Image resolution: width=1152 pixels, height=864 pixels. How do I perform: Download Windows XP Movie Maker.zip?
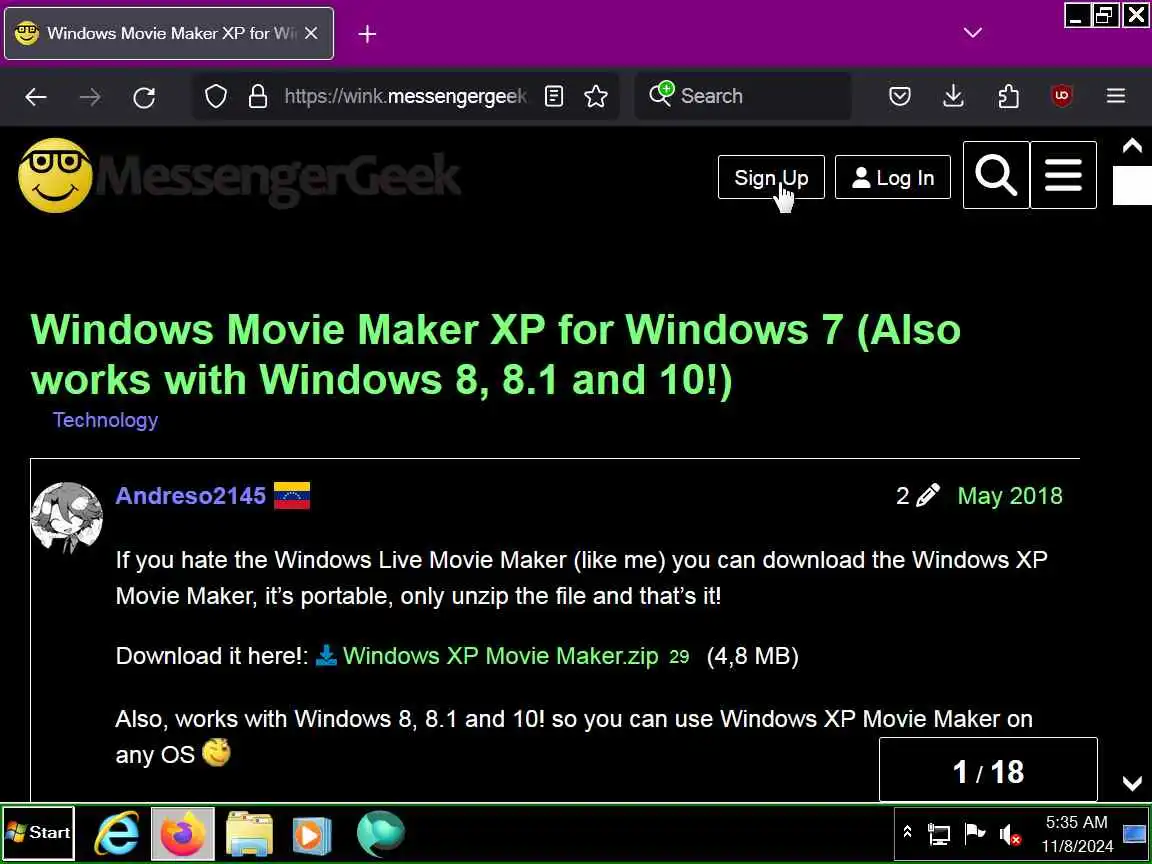point(500,656)
